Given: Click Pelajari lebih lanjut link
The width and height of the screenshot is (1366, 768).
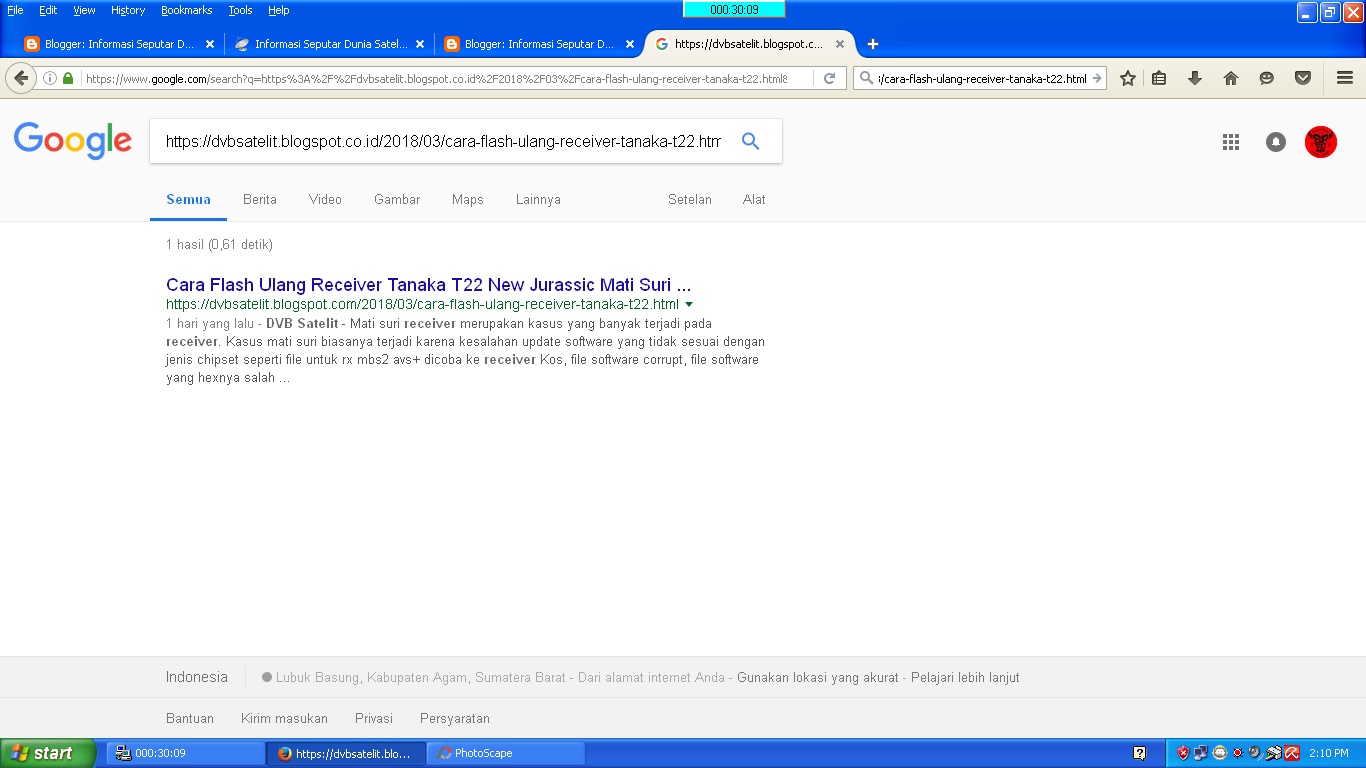Looking at the screenshot, I should coord(964,678).
